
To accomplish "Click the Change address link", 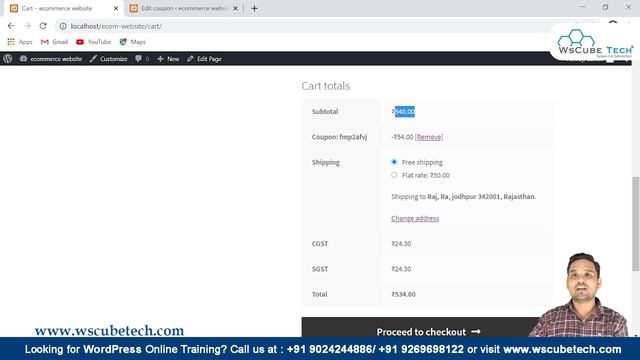I will pos(415,218).
